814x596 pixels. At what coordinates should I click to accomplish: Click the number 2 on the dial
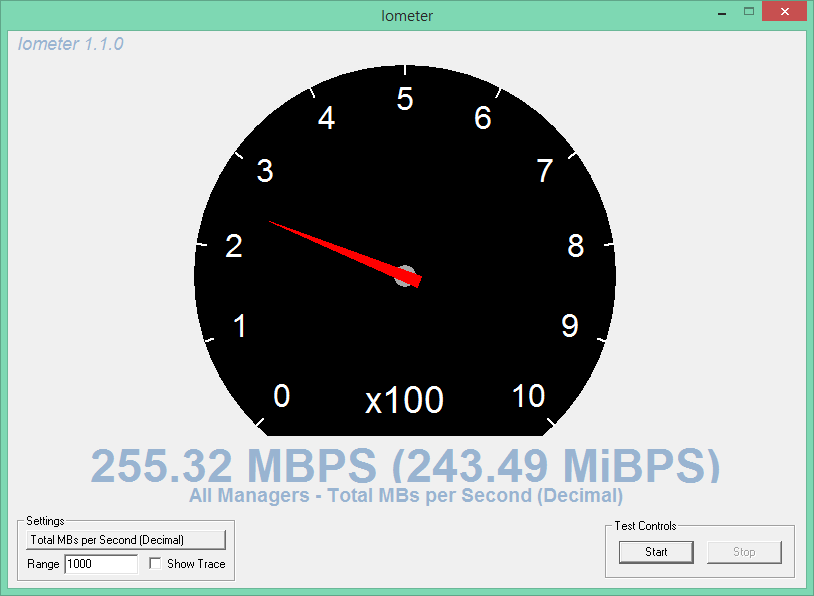[x=234, y=246]
